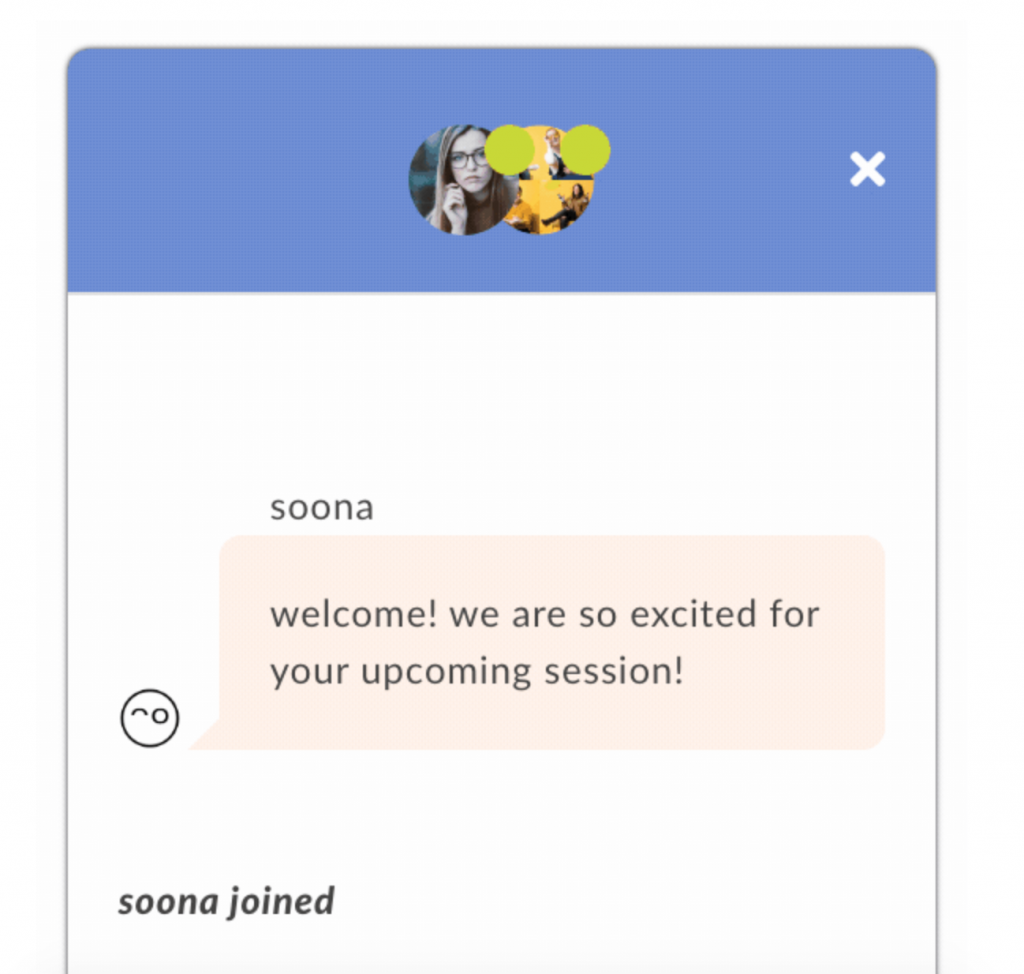Select the soona joined status entry
Image resolution: width=1024 pixels, height=974 pixels.
226,901
